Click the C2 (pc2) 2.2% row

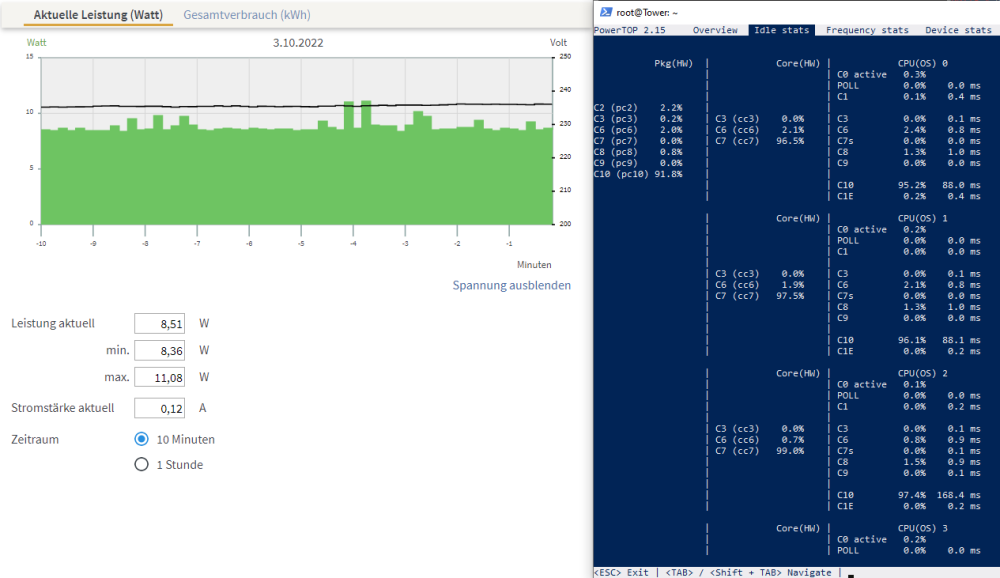638,108
